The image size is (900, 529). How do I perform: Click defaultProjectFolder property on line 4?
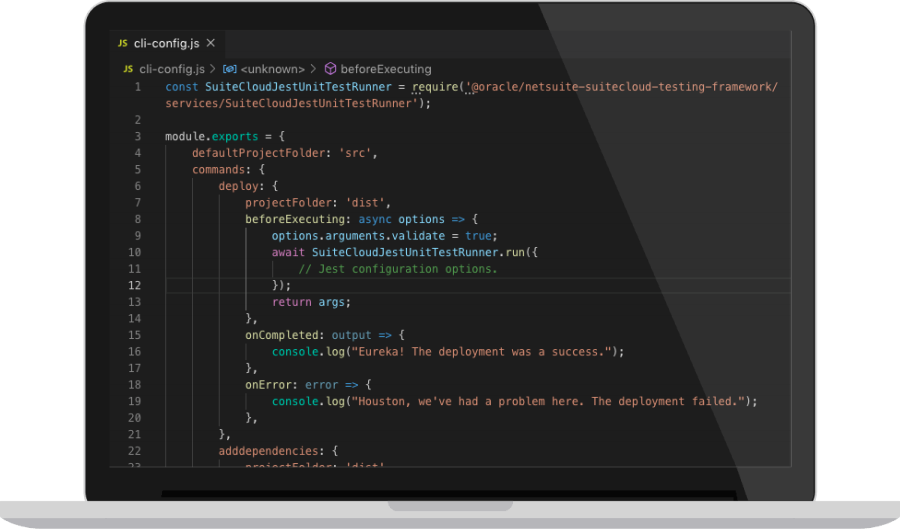[x=259, y=153]
